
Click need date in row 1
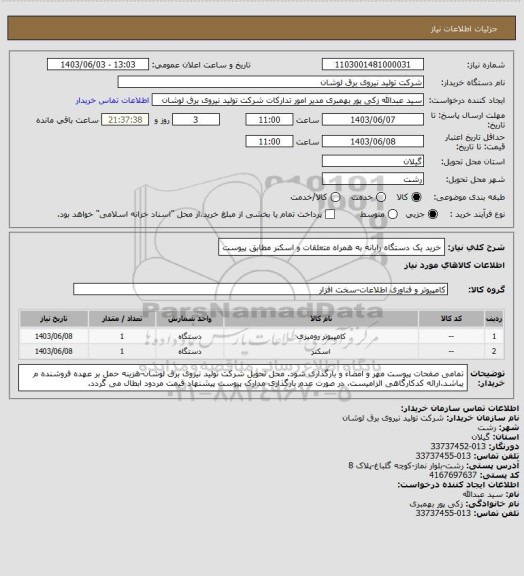tap(54, 336)
